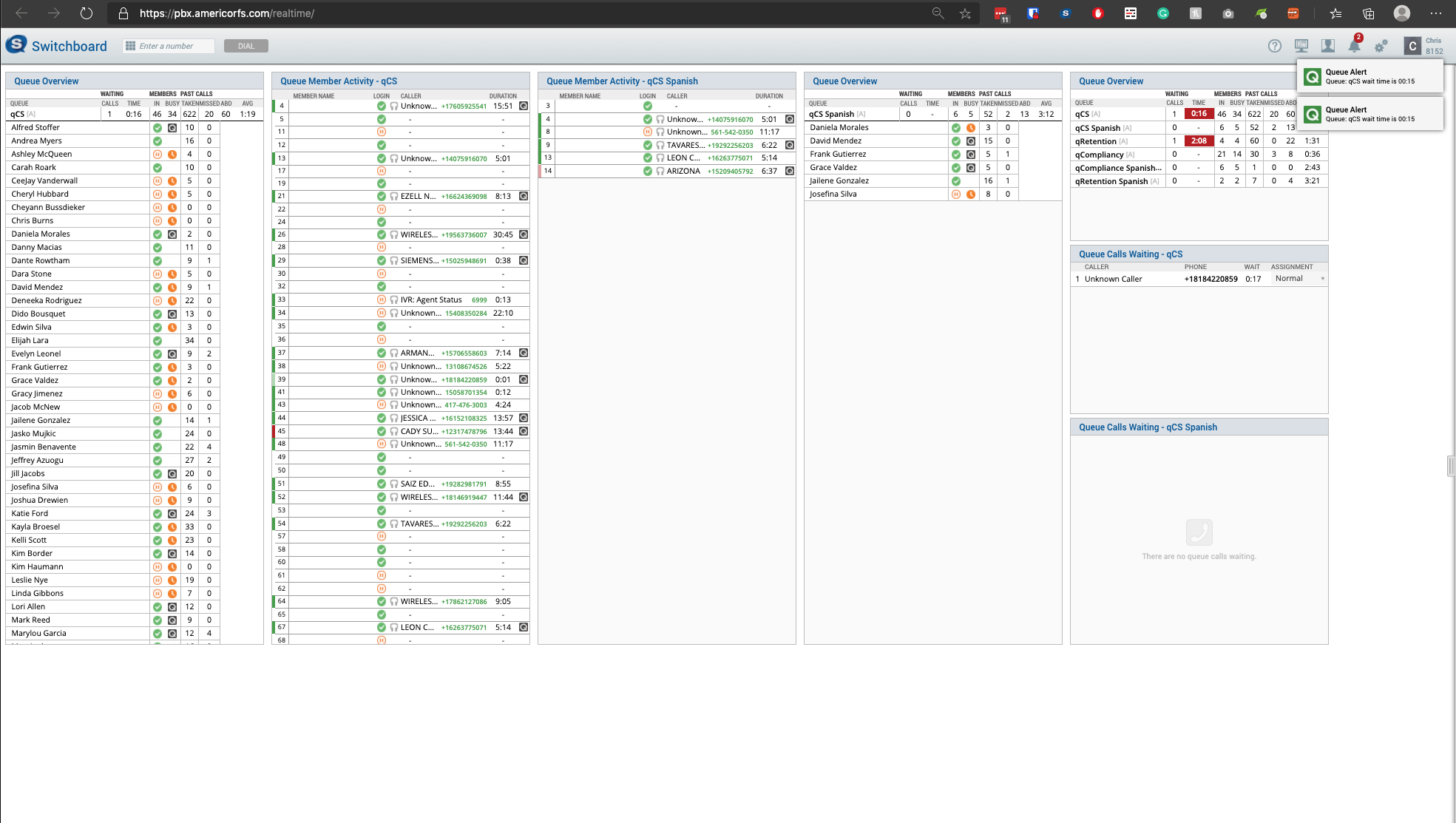Image resolution: width=1456 pixels, height=823 pixels.
Task: Select qRetention queue row
Action: 1096,141
